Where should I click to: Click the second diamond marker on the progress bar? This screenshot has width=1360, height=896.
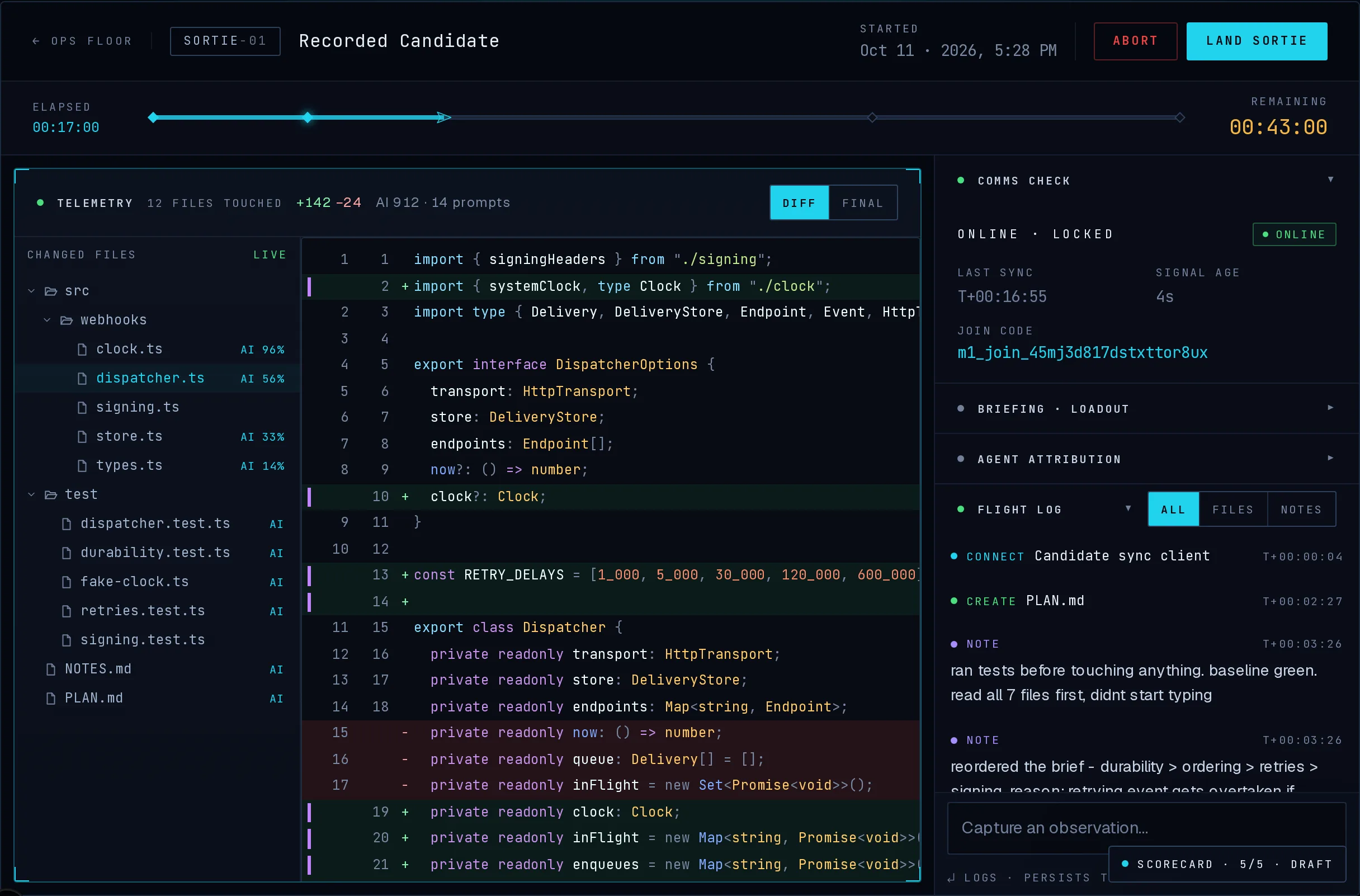[x=308, y=117]
